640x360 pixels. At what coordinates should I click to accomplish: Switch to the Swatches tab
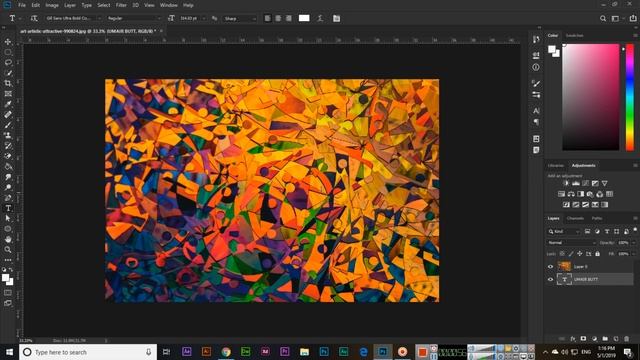574,36
